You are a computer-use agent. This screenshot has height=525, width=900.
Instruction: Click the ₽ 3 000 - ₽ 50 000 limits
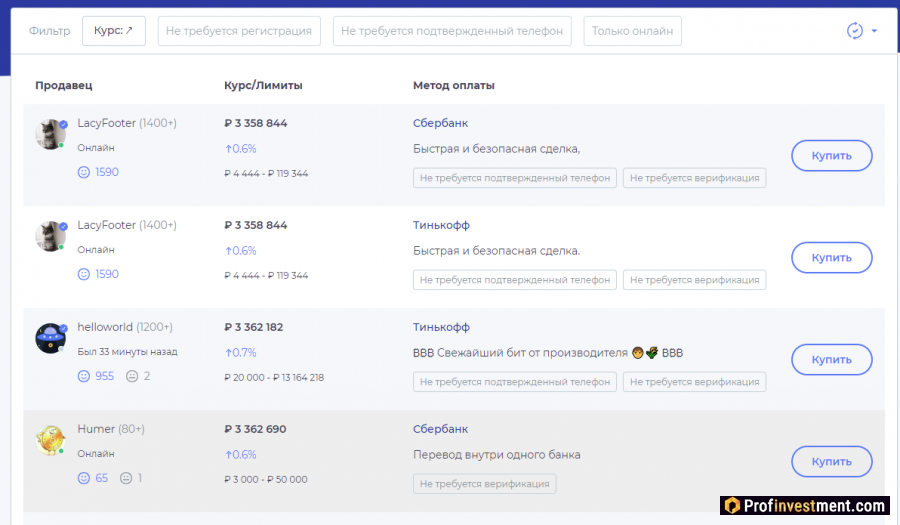pos(266,479)
